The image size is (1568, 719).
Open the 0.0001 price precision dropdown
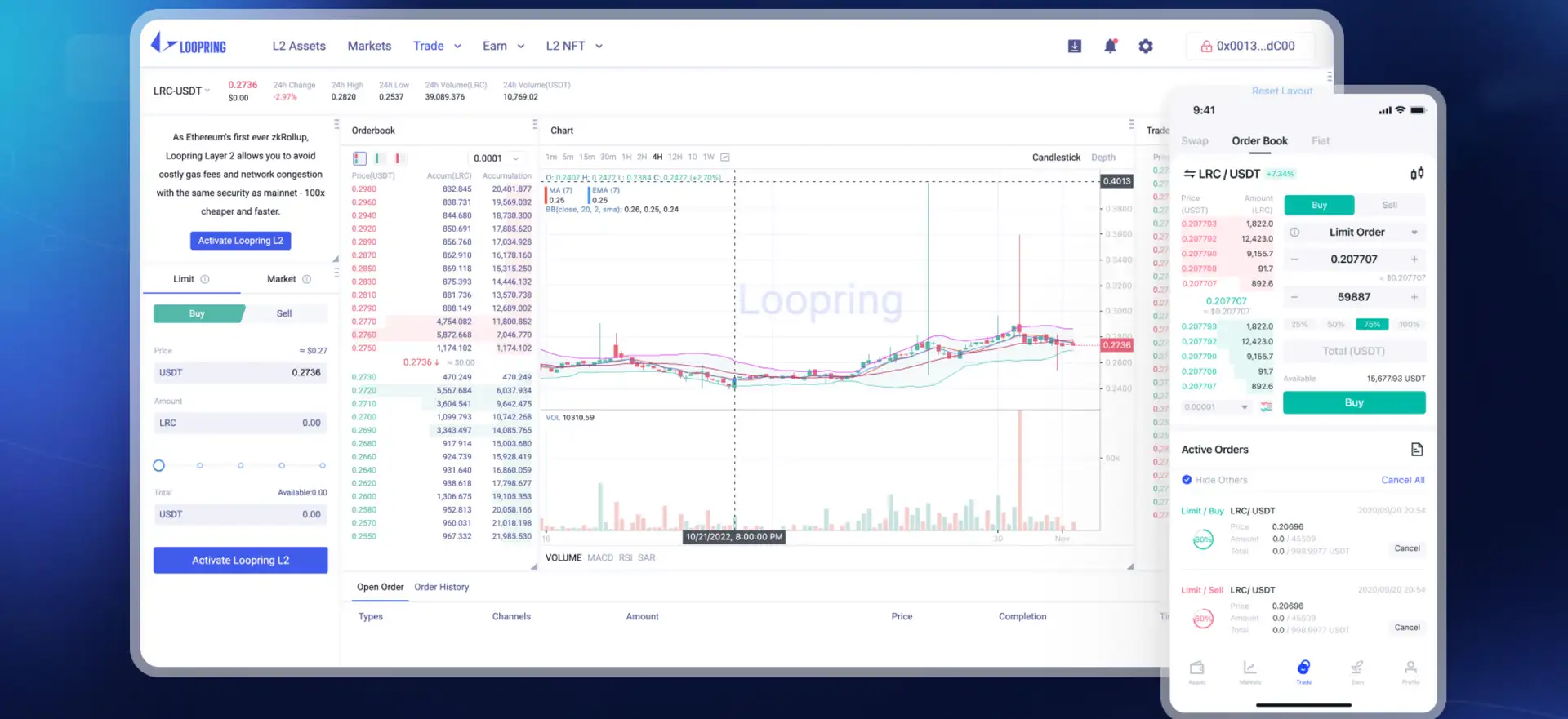point(495,158)
